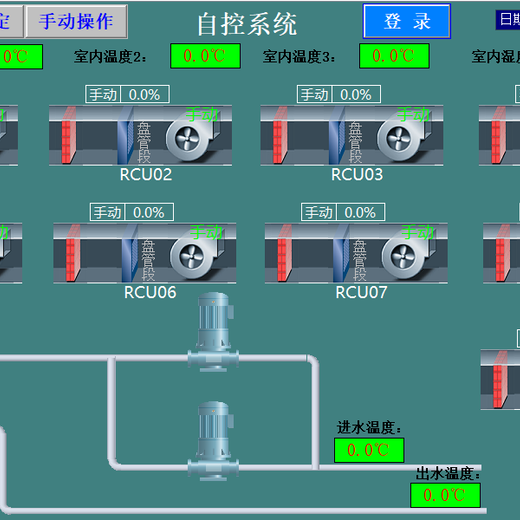The height and width of the screenshot is (520, 520).
Task: Click the 0.0% valve value above RCU03
Action: click(356, 95)
